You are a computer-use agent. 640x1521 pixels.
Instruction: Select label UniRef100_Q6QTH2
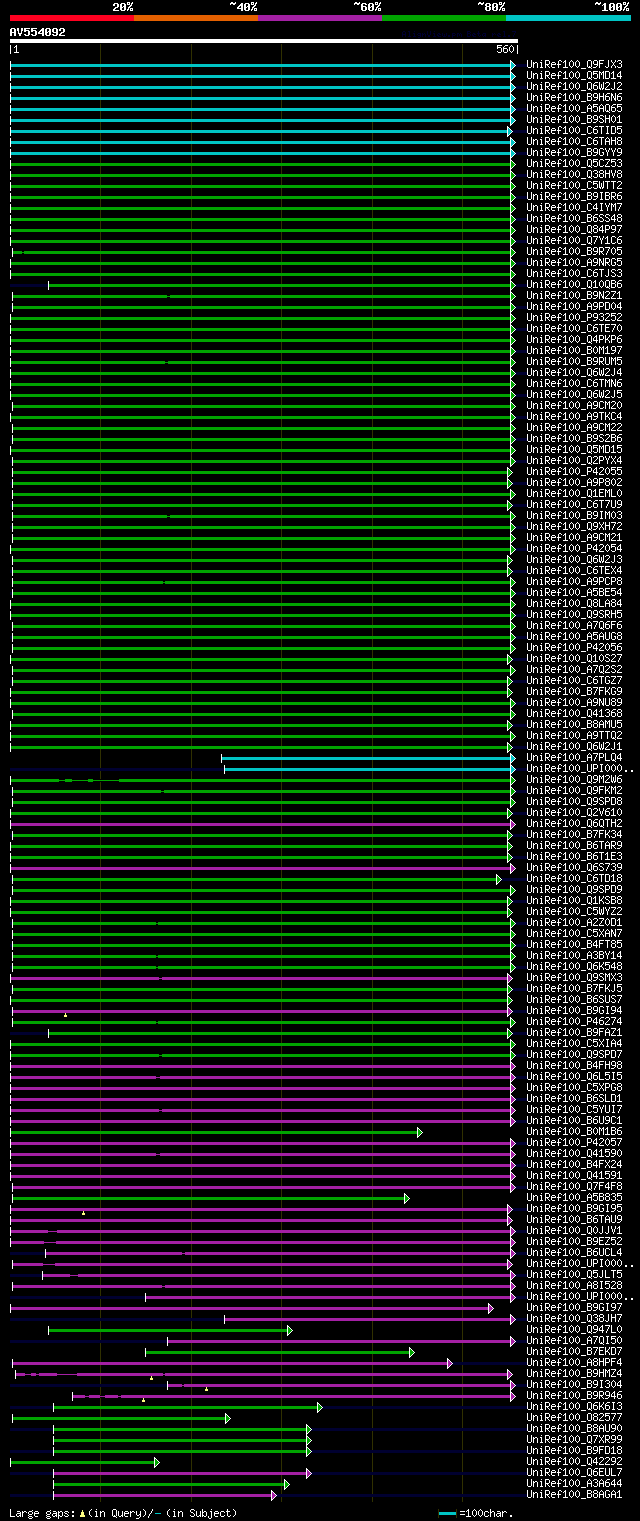(x=574, y=823)
